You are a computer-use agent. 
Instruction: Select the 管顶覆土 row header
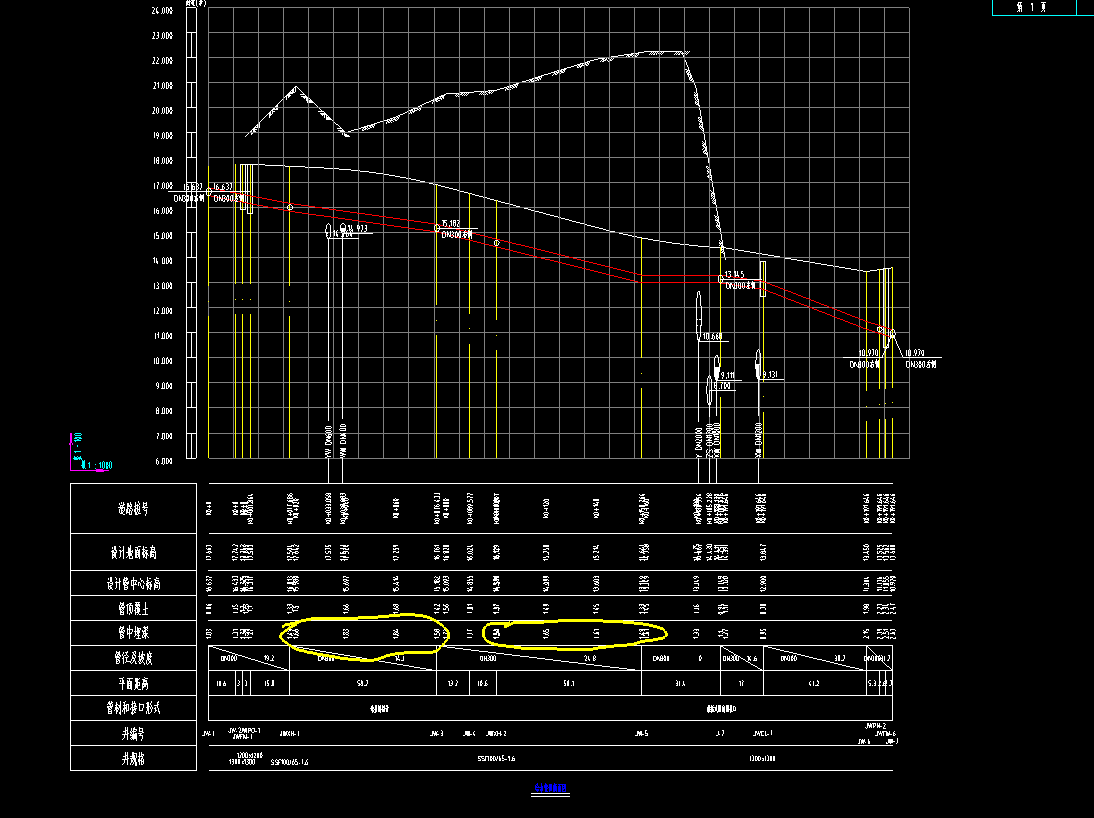[133, 609]
